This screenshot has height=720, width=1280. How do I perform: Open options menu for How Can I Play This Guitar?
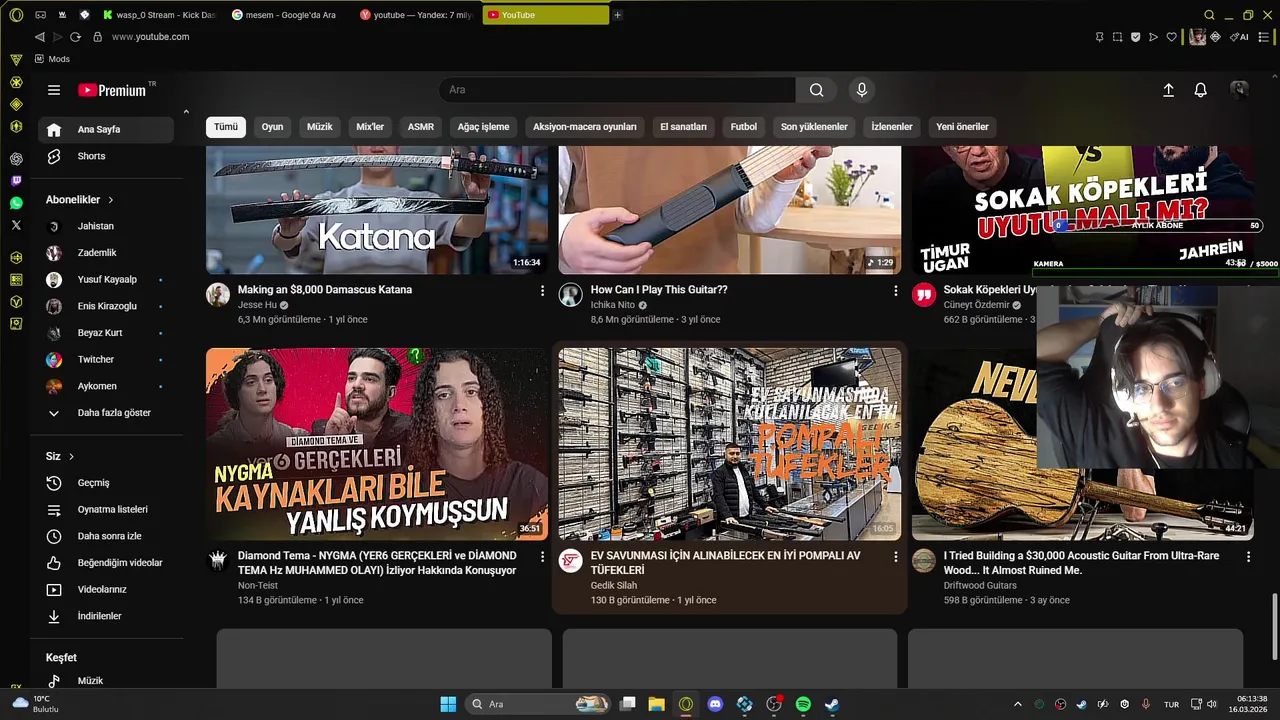click(896, 291)
